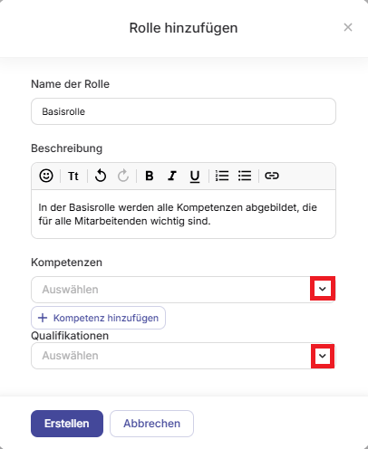The image size is (368, 449).
Task: Click the Qualifikationen Auswählen field
Action: [x=183, y=356]
